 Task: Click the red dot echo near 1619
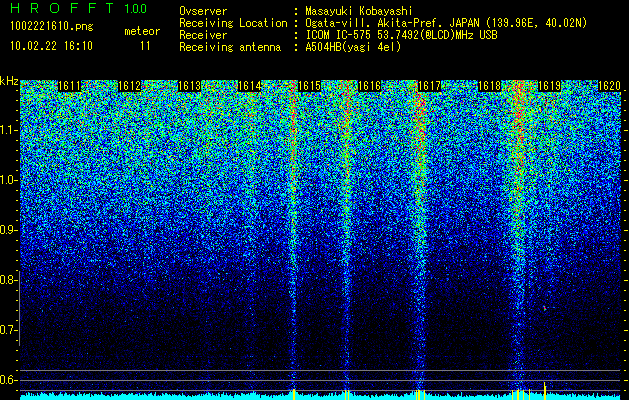(x=545, y=308)
